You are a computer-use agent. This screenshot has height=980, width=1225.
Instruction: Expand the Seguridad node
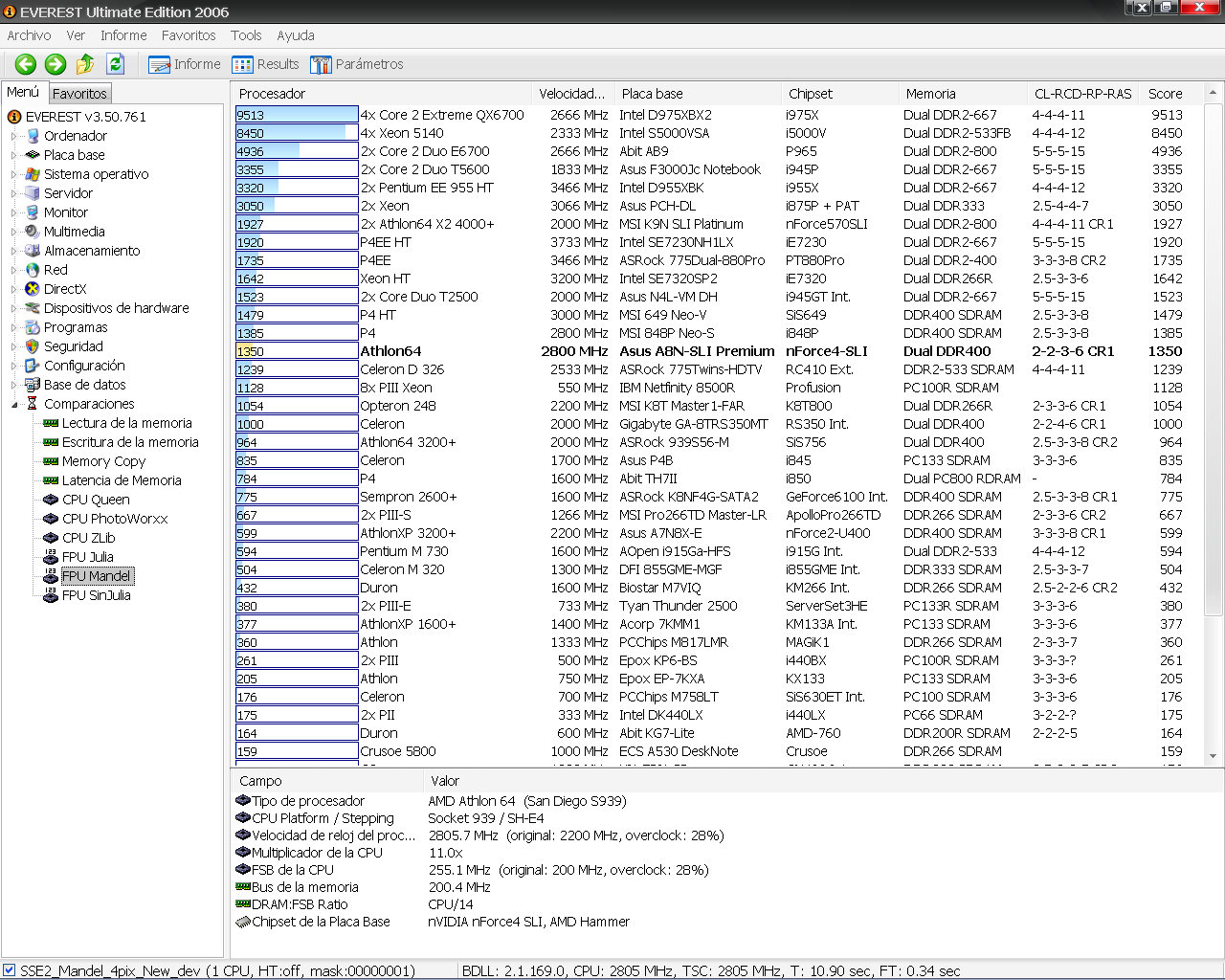point(14,346)
